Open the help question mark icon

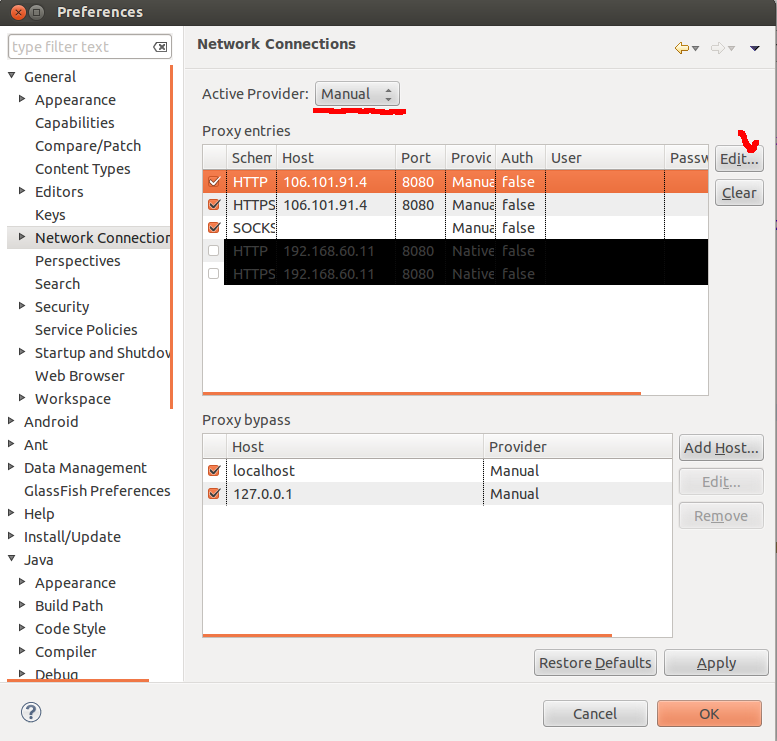[x=31, y=712]
